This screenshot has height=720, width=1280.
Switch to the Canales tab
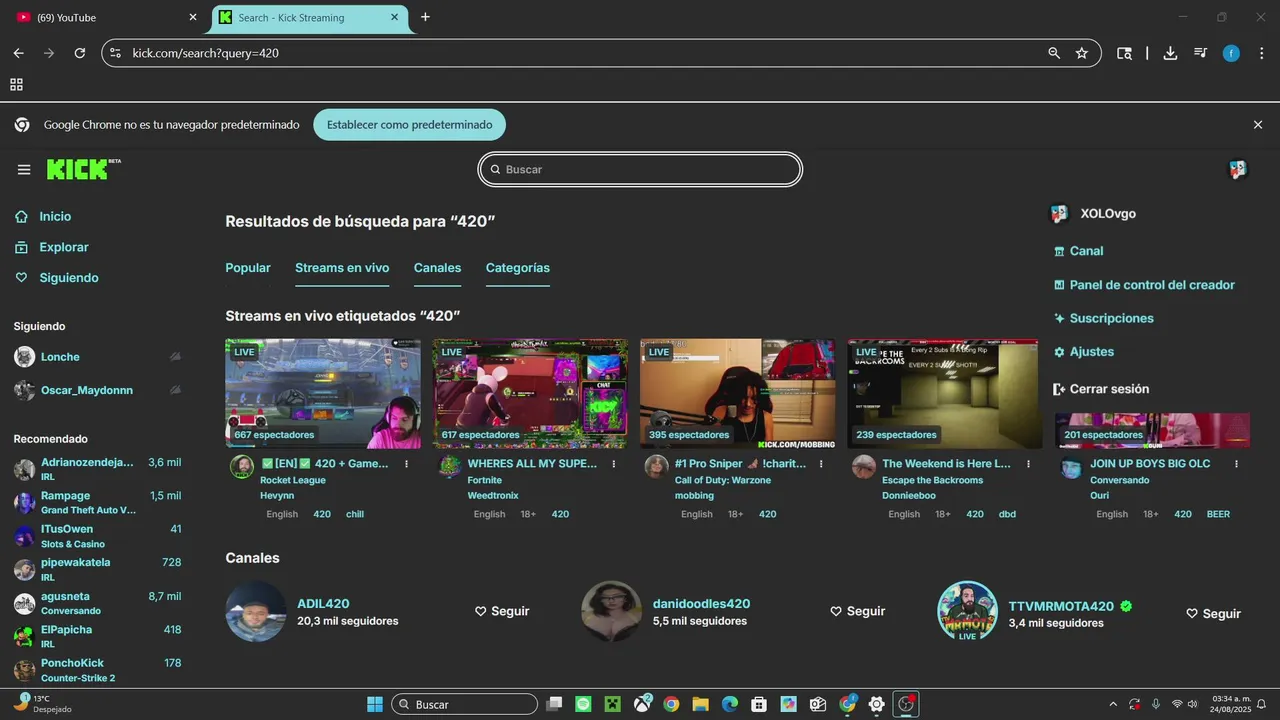(x=437, y=268)
